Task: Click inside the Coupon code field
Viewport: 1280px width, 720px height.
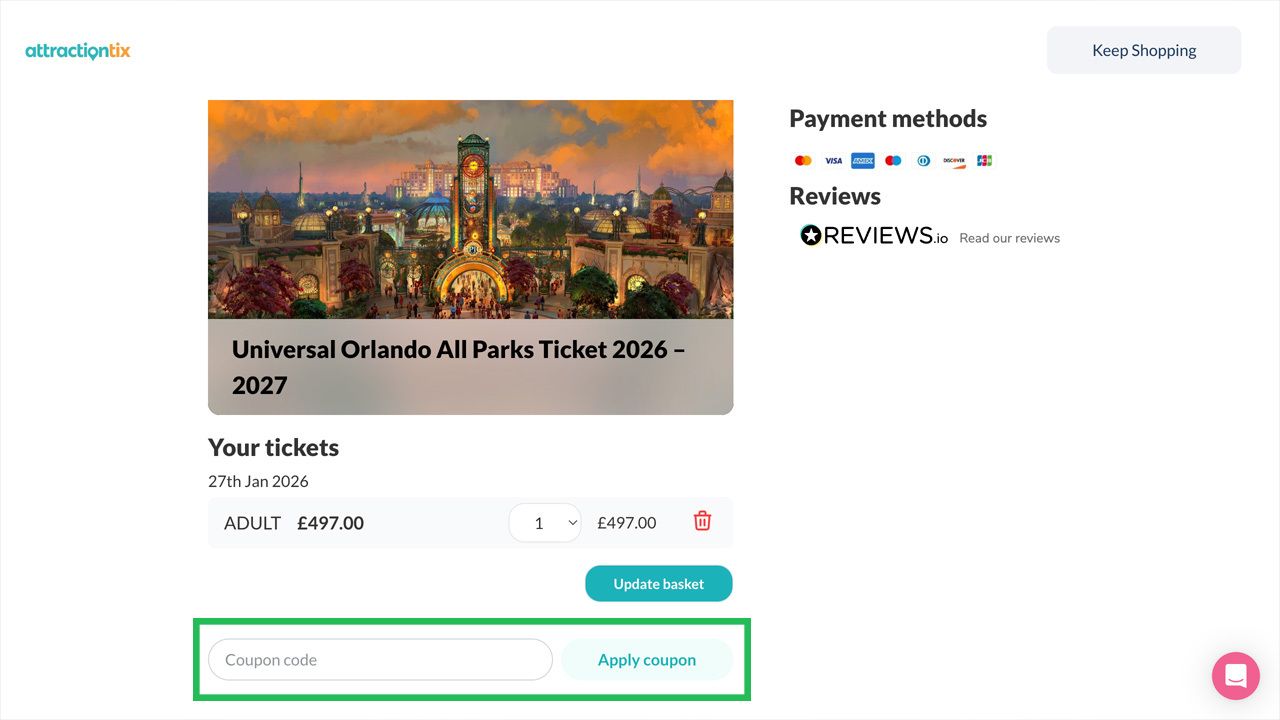Action: (379, 659)
